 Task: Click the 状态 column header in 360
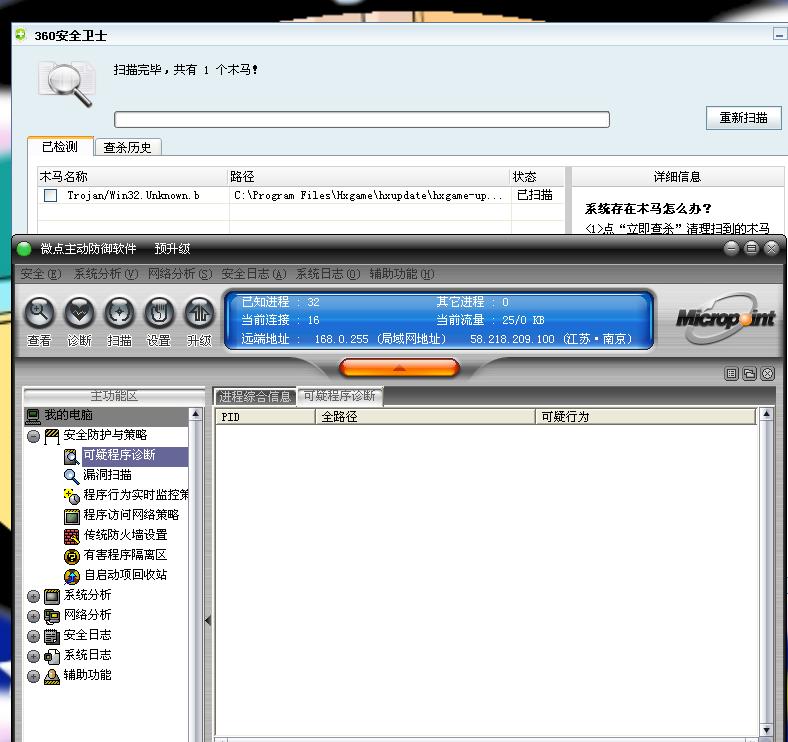[x=537, y=176]
